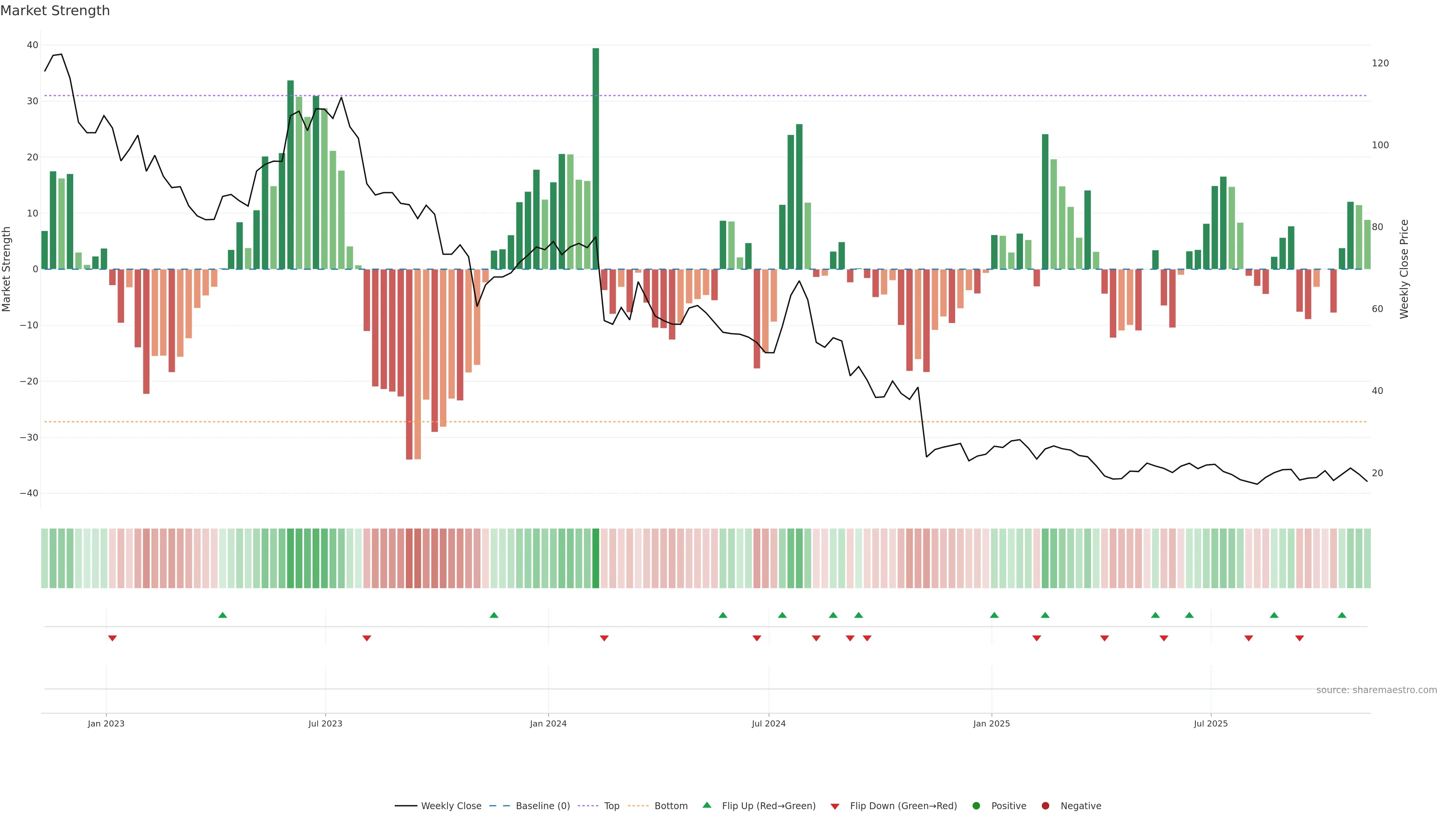
Task: Click the Bottom legend dashed line entry
Action: tap(639, 806)
